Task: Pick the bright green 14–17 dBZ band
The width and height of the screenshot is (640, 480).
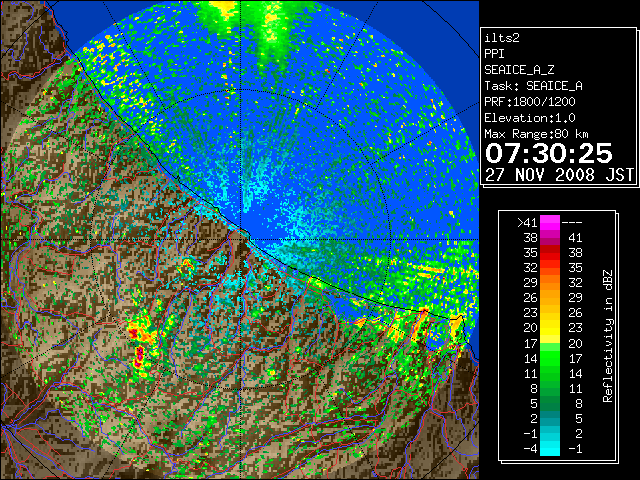Action: [550, 358]
